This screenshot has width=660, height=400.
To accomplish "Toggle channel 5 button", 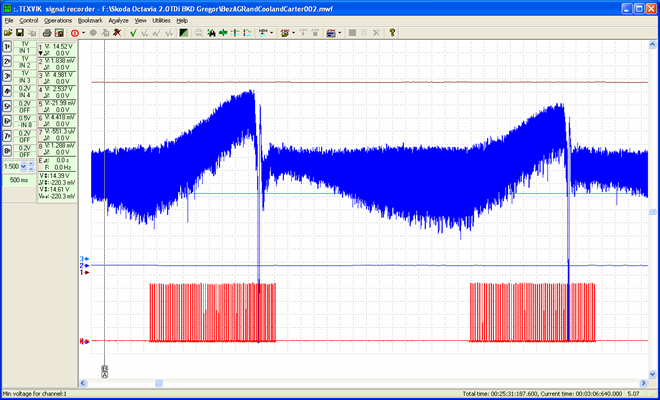I will point(7,106).
